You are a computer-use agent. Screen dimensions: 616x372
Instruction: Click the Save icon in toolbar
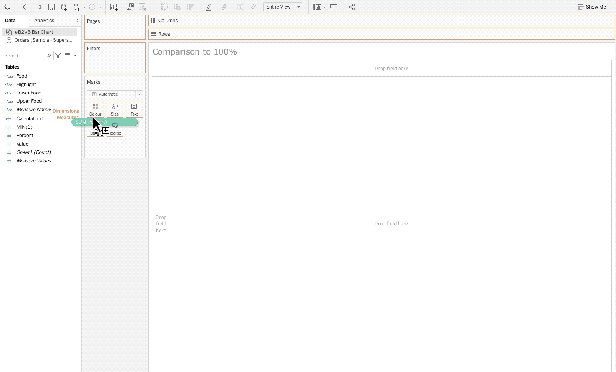[x=51, y=7]
